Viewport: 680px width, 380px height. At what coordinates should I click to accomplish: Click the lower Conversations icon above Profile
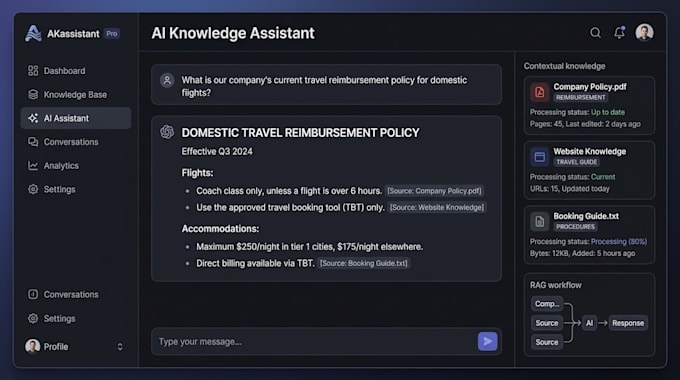(33, 295)
